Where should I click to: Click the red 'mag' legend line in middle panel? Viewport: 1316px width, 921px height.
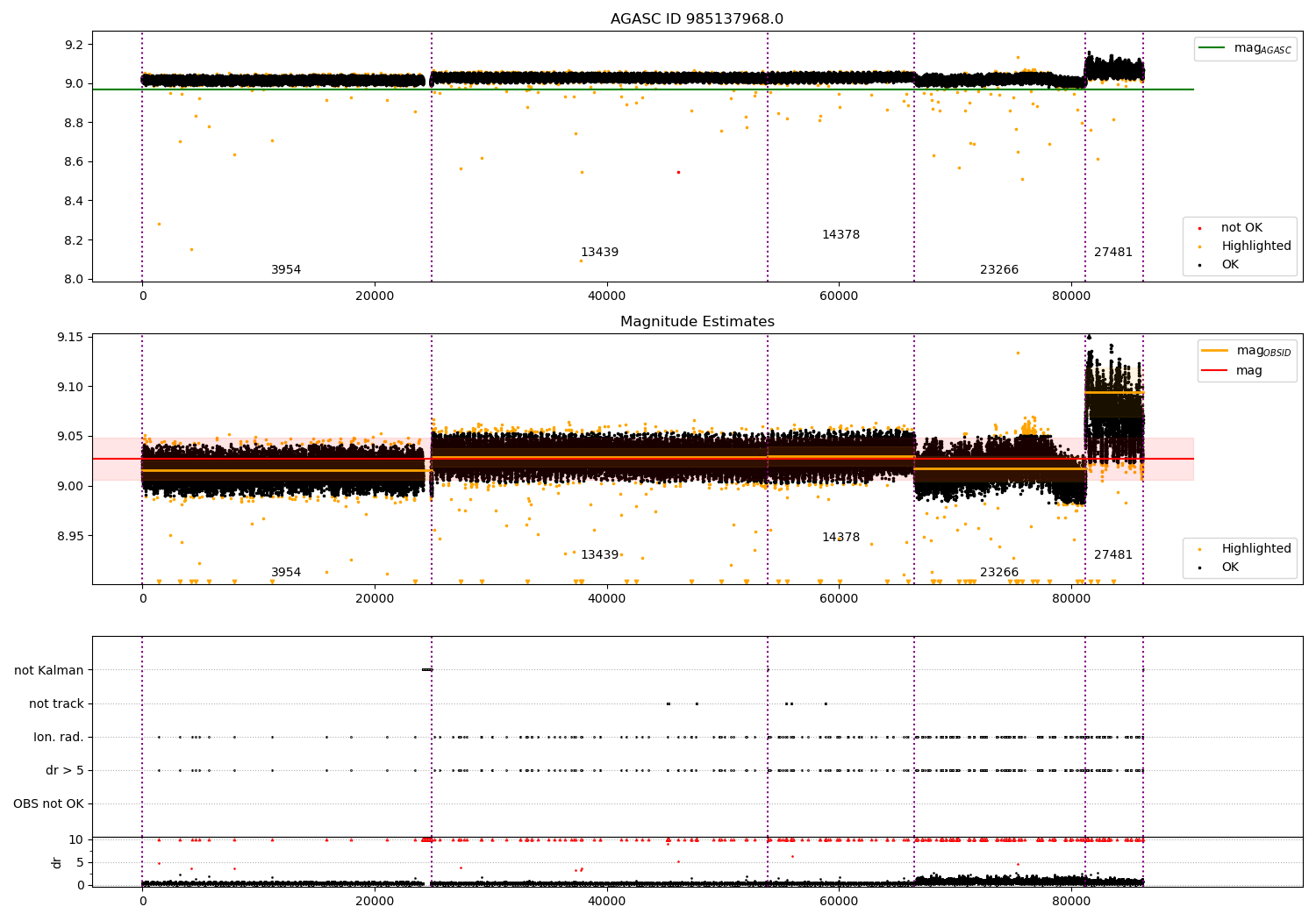(1214, 371)
